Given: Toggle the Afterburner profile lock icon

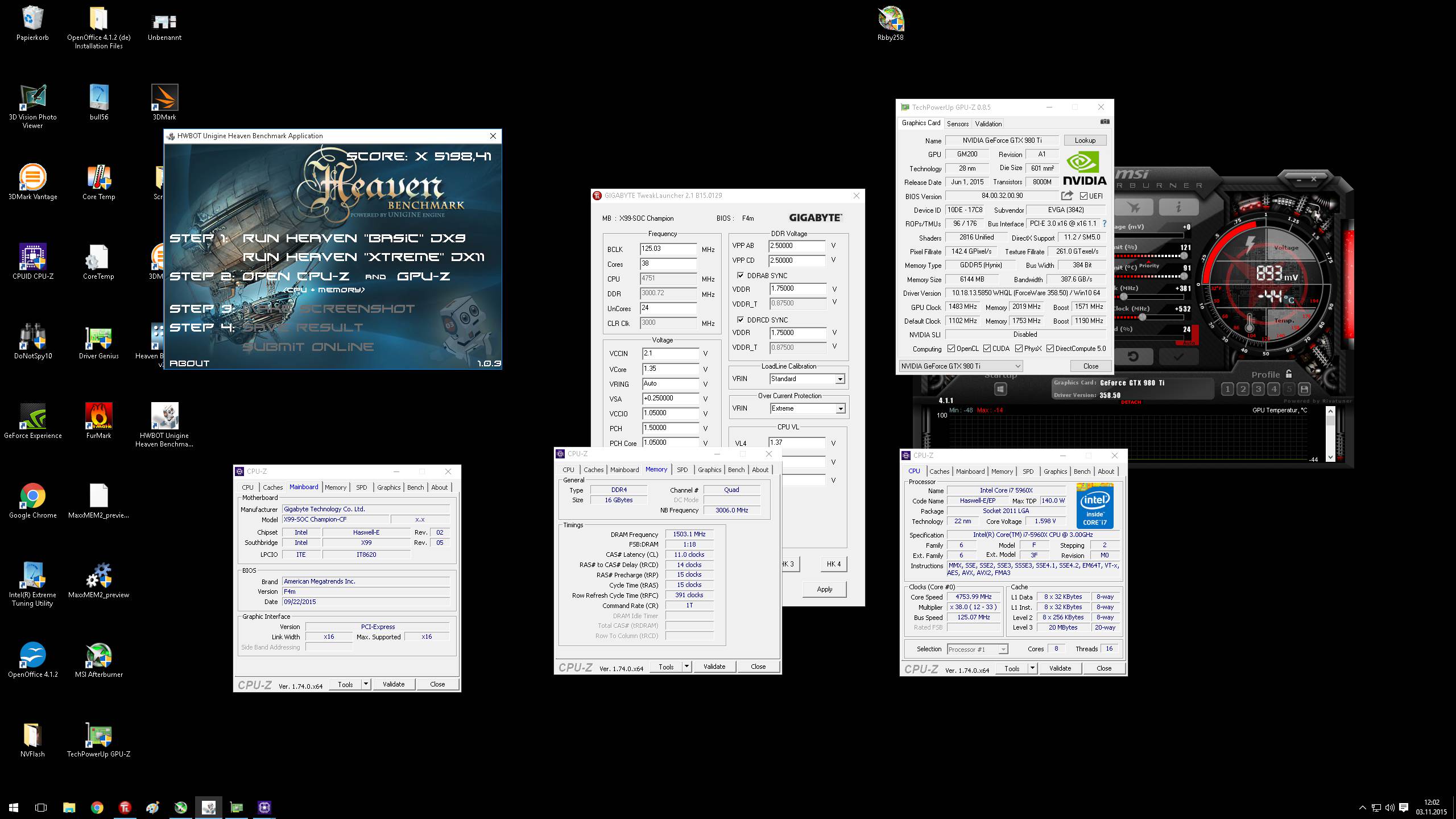Looking at the screenshot, I should 1289,374.
